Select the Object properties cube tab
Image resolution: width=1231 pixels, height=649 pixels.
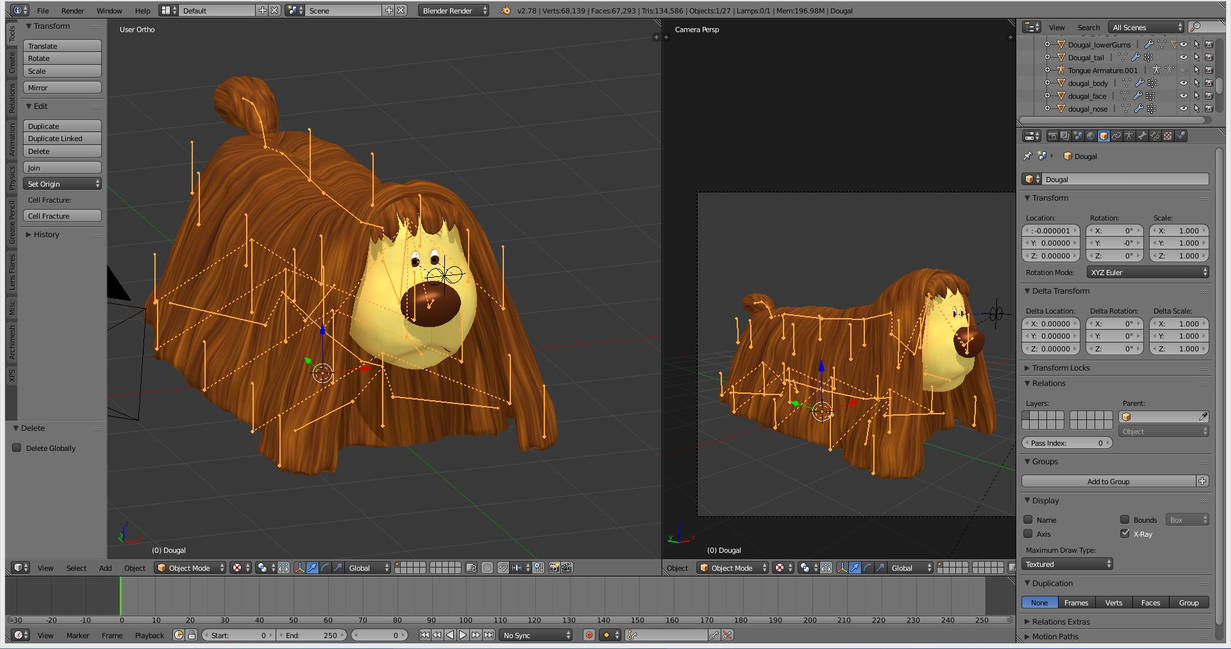[1104, 136]
